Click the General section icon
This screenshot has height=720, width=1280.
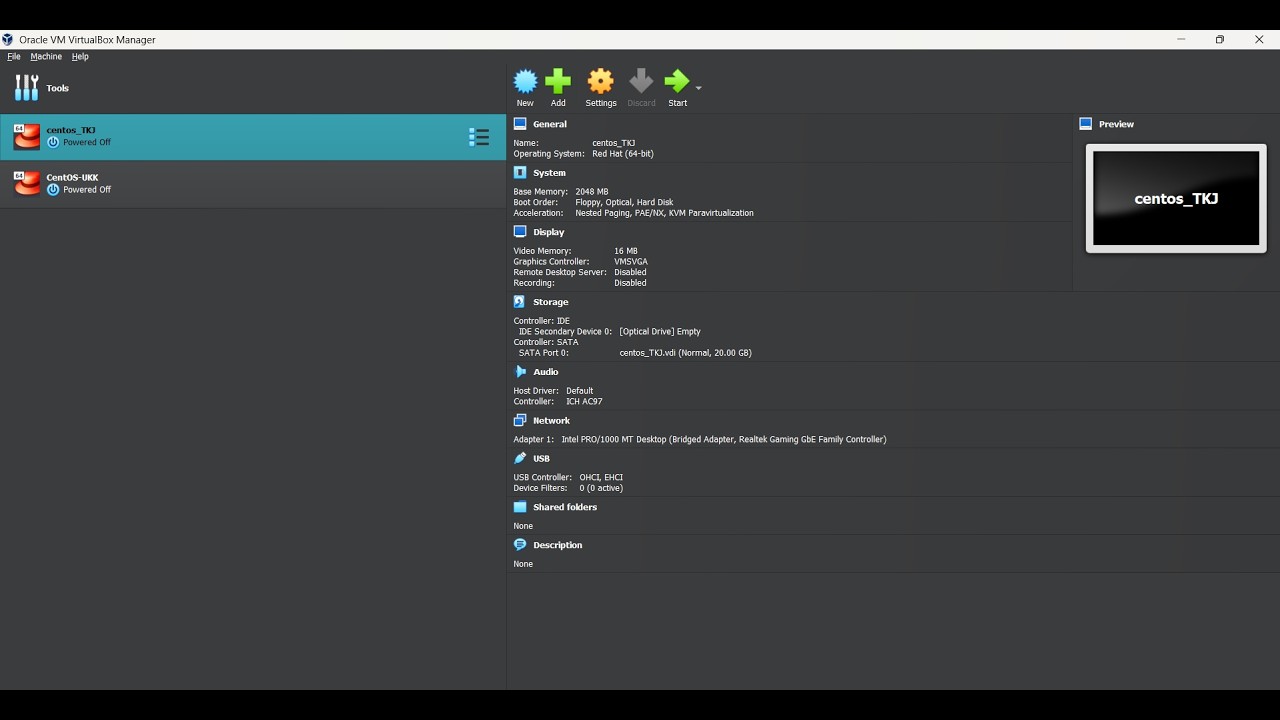pyautogui.click(x=520, y=124)
